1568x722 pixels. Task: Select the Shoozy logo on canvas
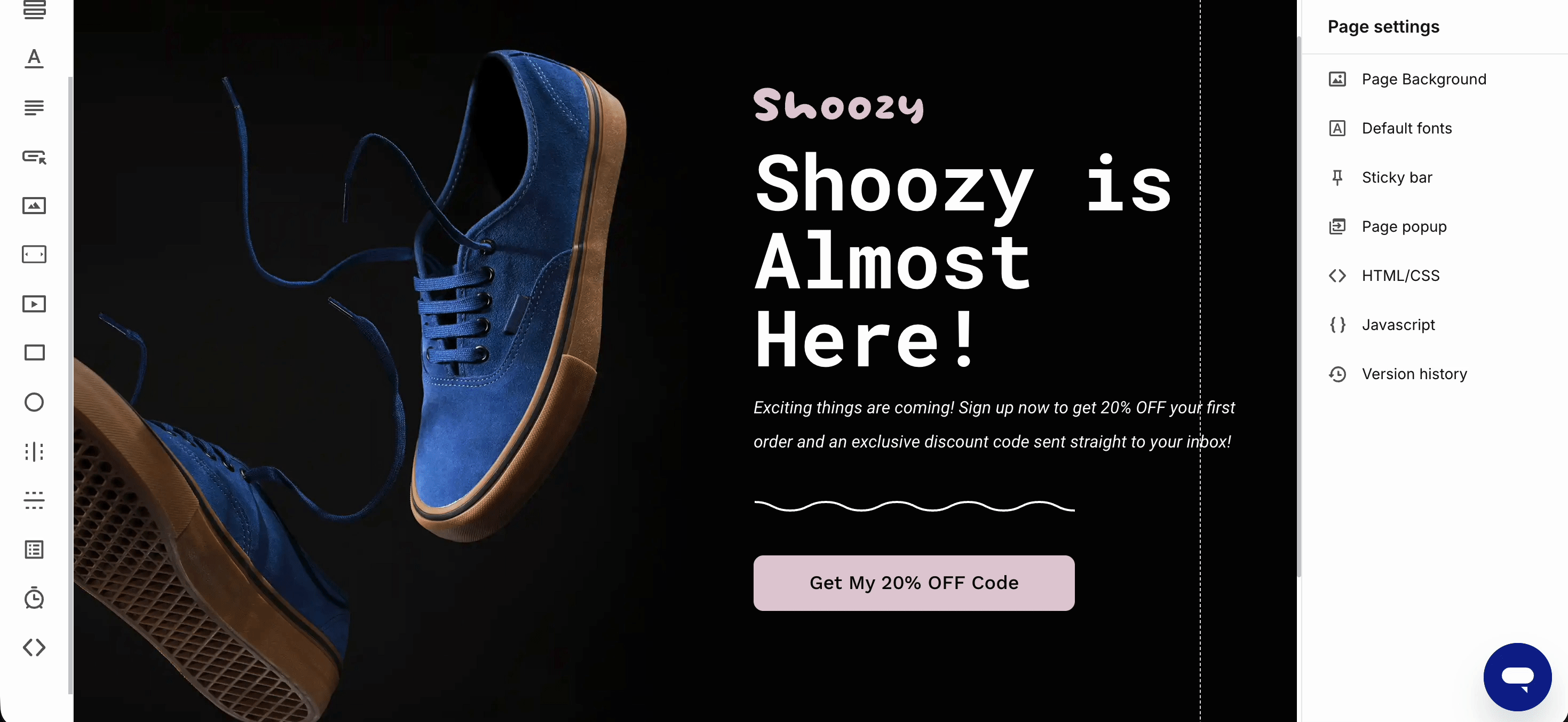pyautogui.click(x=838, y=105)
